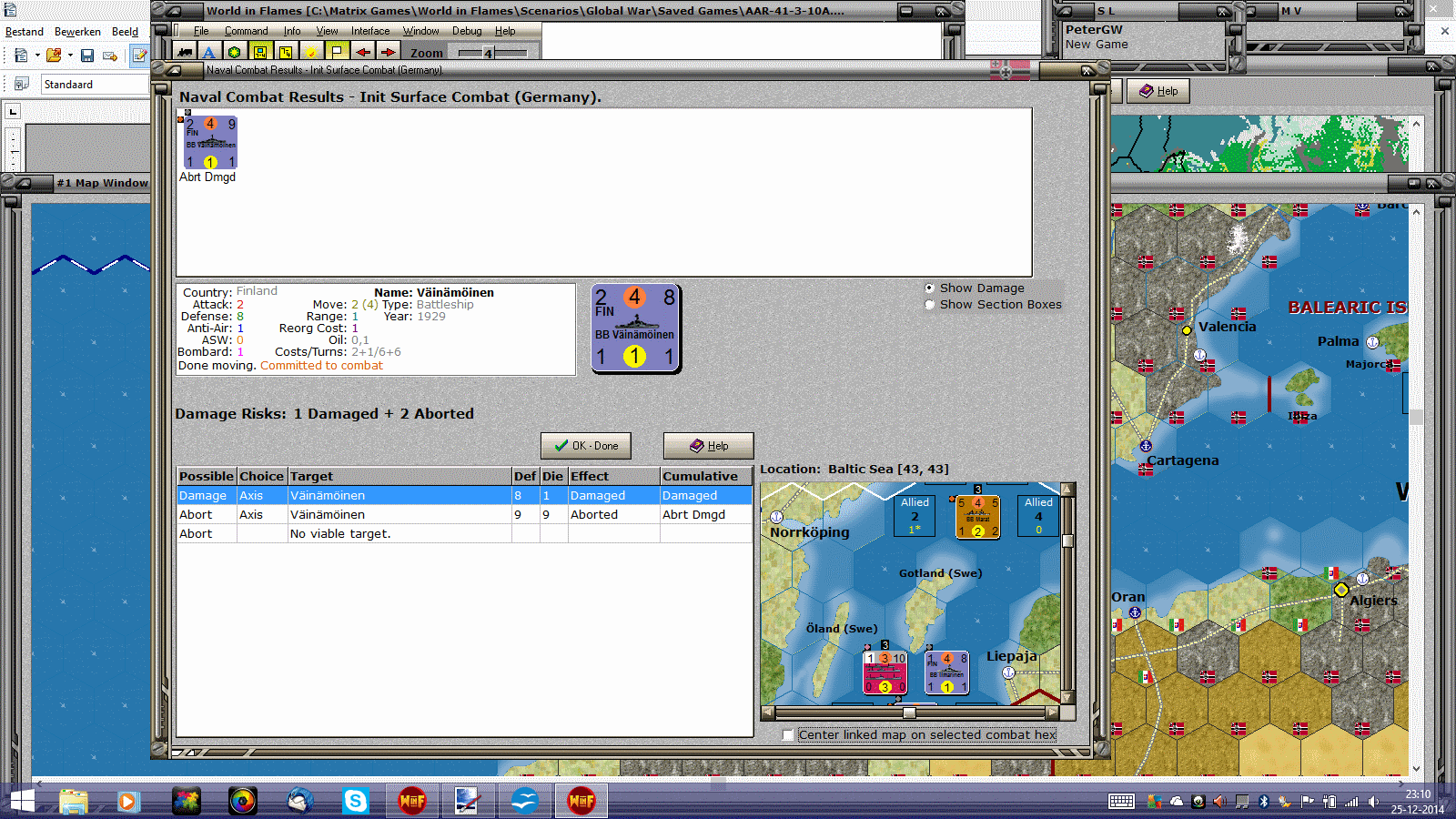Open the Bewerken menu in background editor

point(77,32)
